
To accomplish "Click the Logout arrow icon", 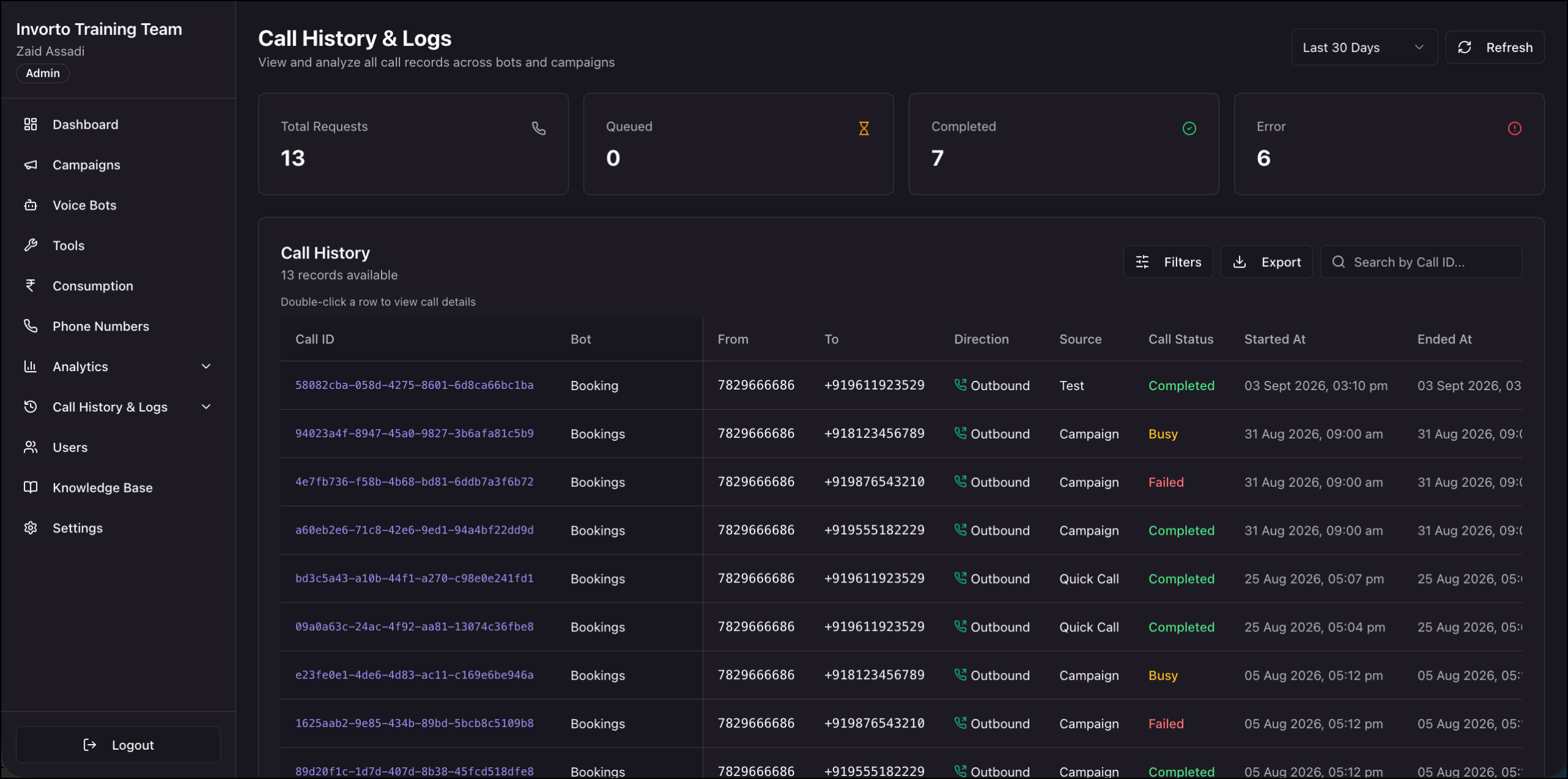I will click(90, 745).
